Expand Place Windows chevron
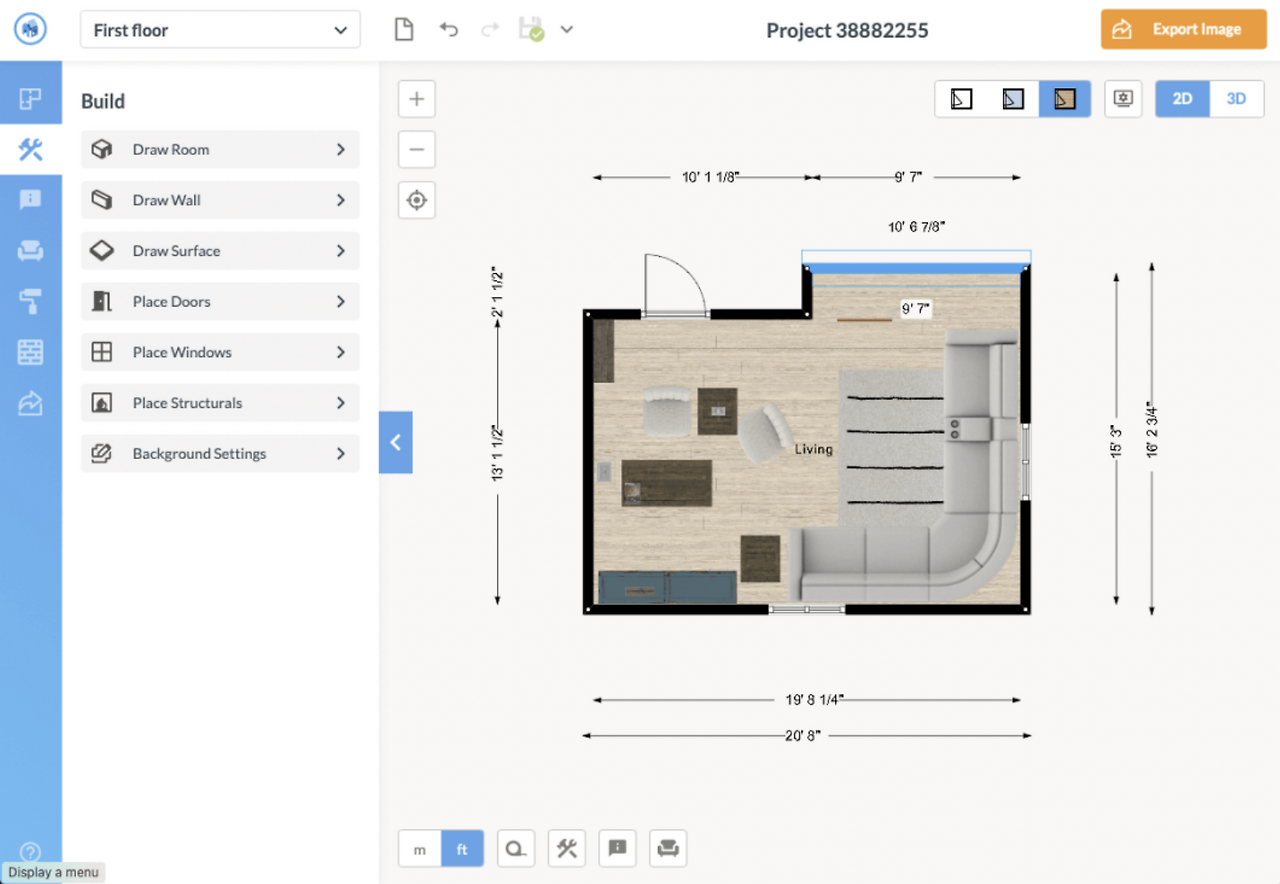The width and height of the screenshot is (1280, 884). (x=341, y=352)
